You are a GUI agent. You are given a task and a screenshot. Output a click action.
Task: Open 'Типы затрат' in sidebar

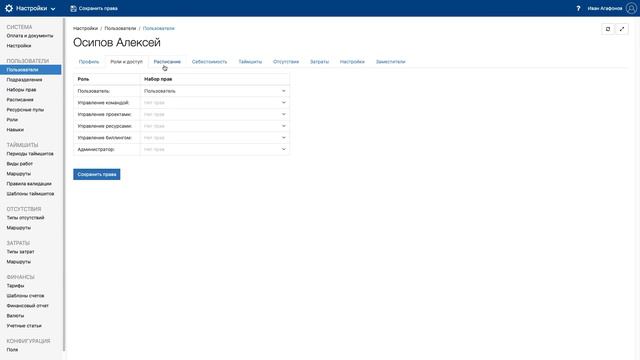(x=20, y=252)
